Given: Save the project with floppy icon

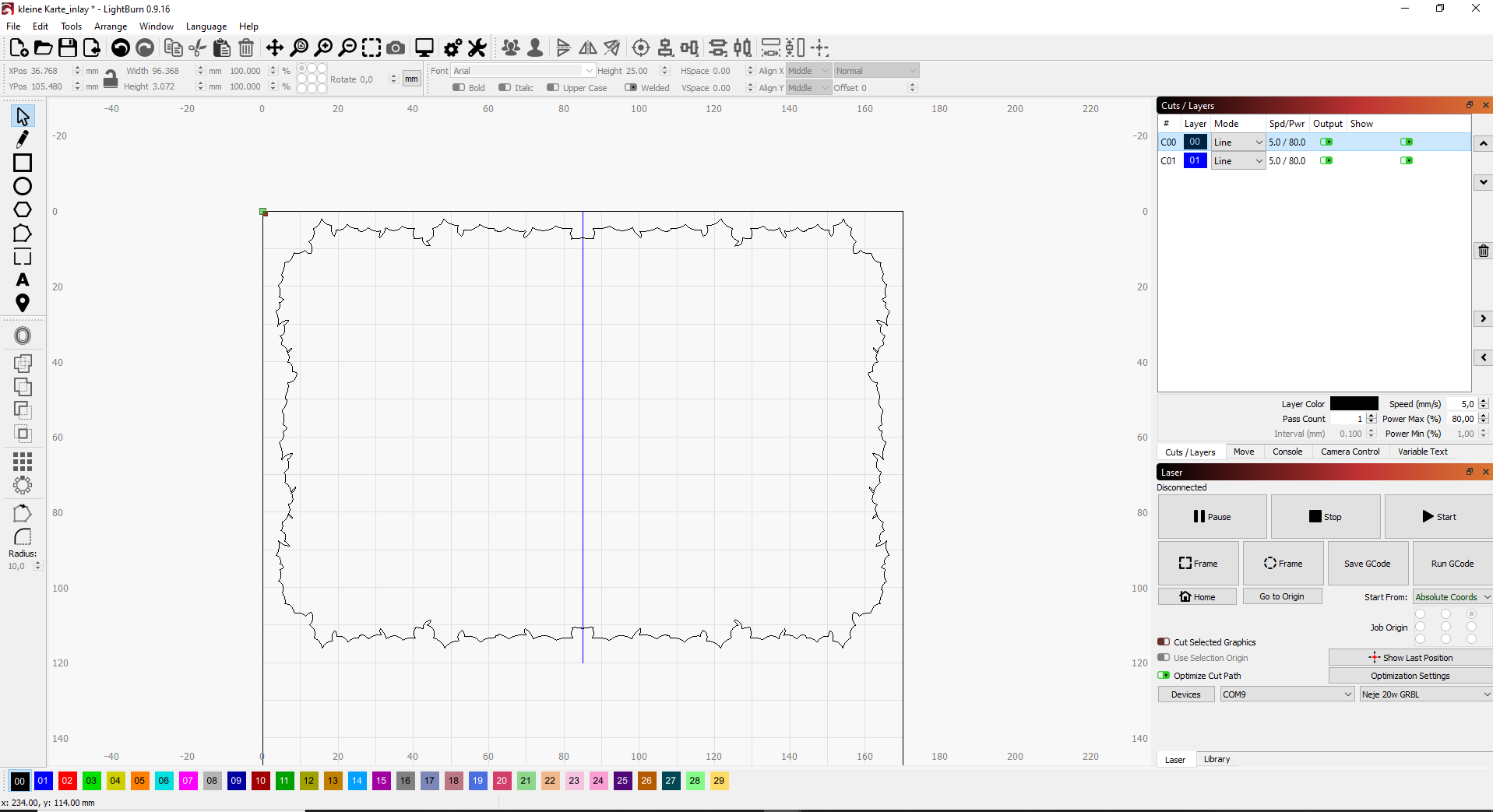Looking at the screenshot, I should [68, 47].
